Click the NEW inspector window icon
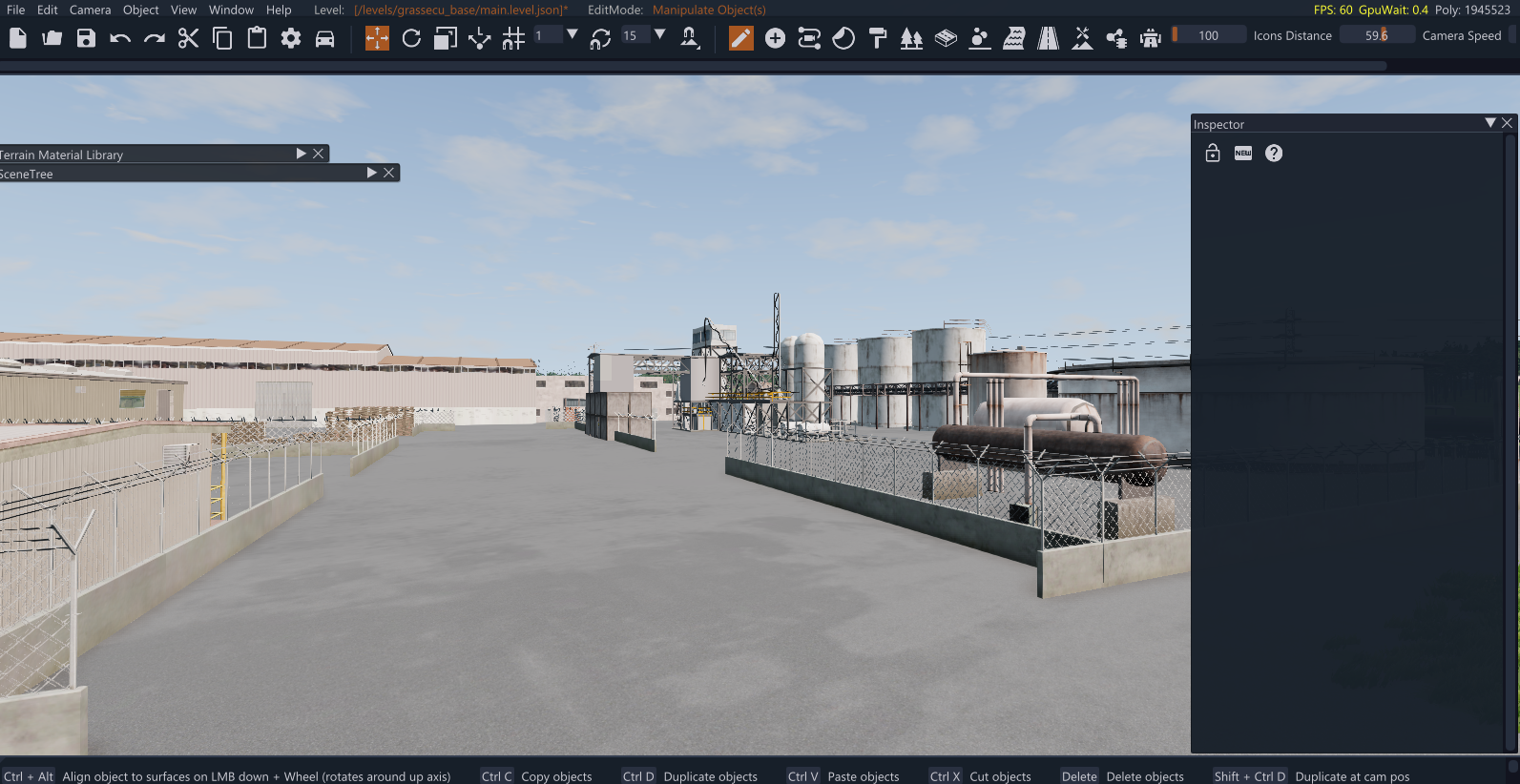The height and width of the screenshot is (784, 1520). (1243, 153)
